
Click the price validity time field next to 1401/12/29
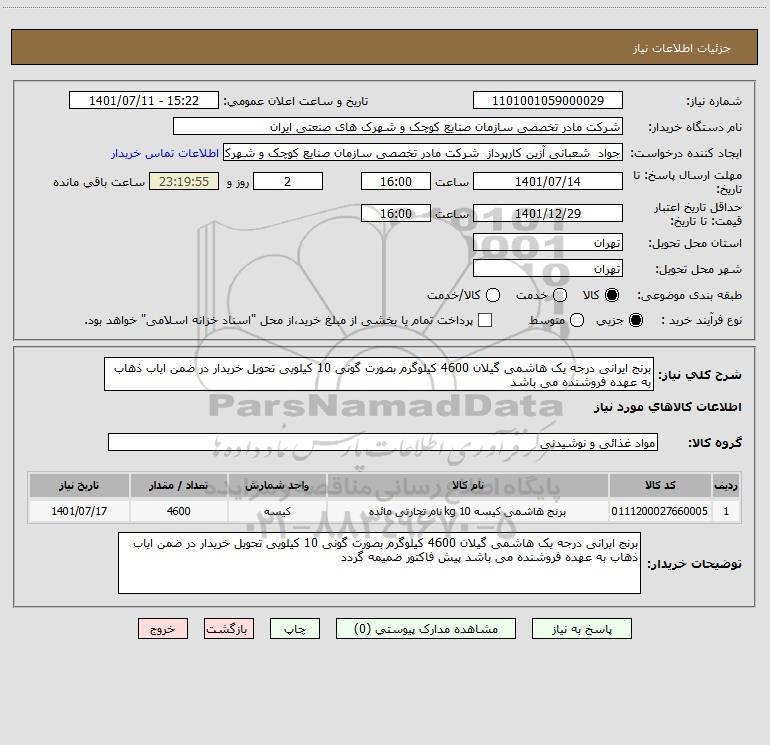tap(396, 213)
